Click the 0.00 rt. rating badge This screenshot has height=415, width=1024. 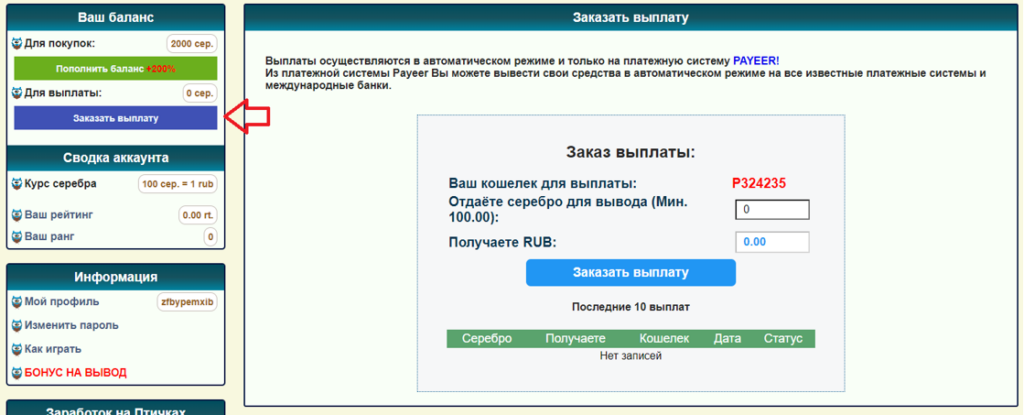tap(198, 215)
